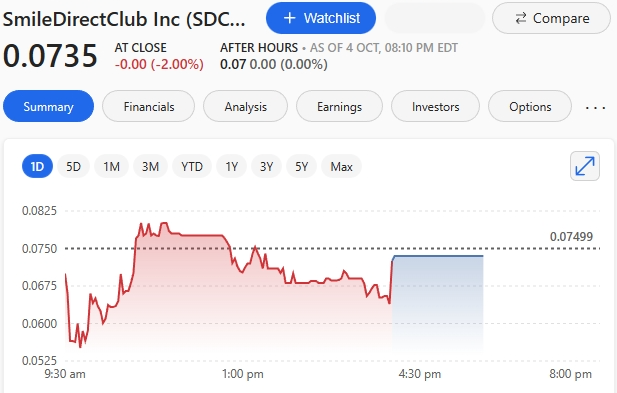Switch chart to 3M range

[150, 166]
